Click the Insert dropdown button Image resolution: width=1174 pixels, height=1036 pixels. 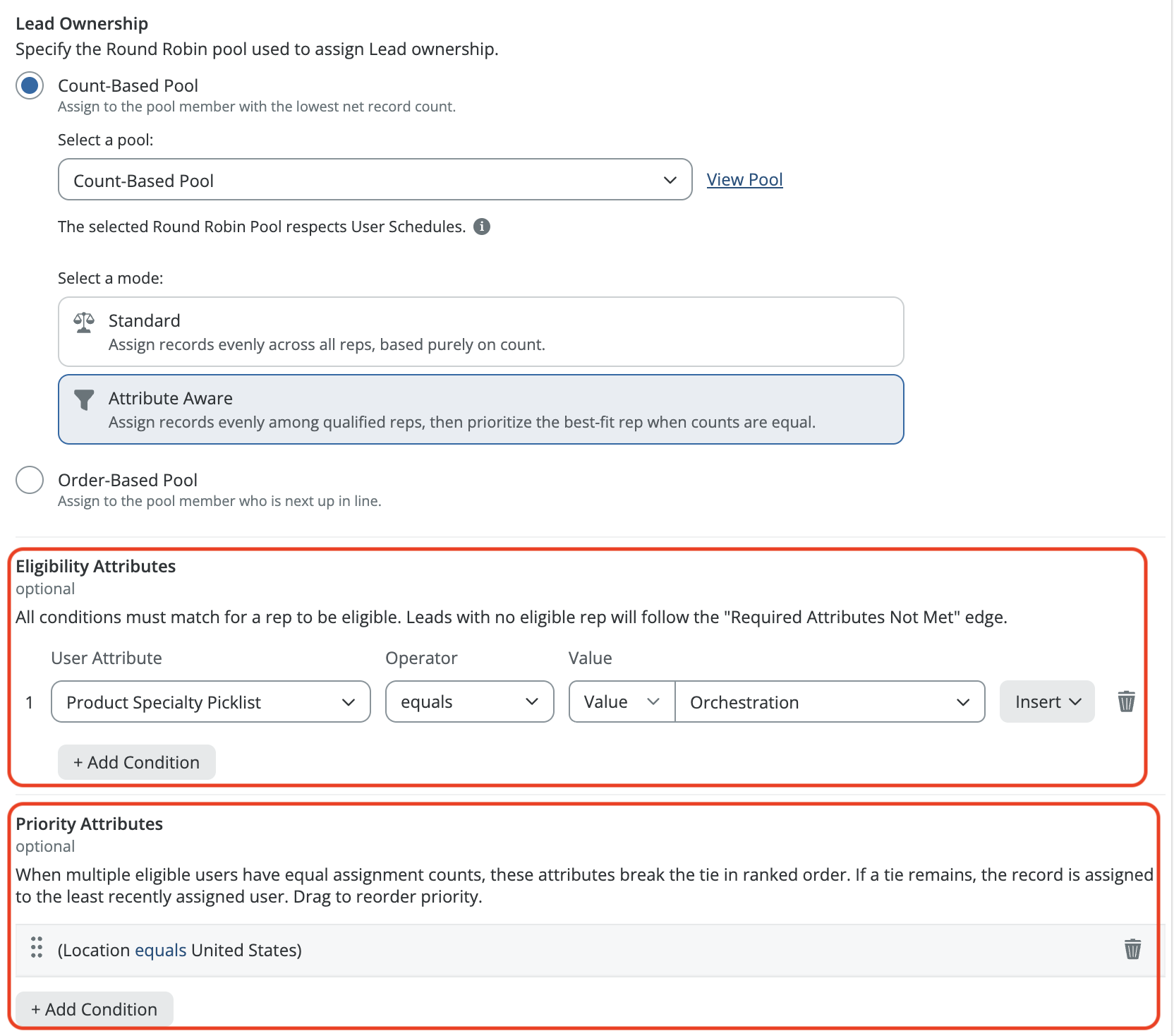[1047, 702]
